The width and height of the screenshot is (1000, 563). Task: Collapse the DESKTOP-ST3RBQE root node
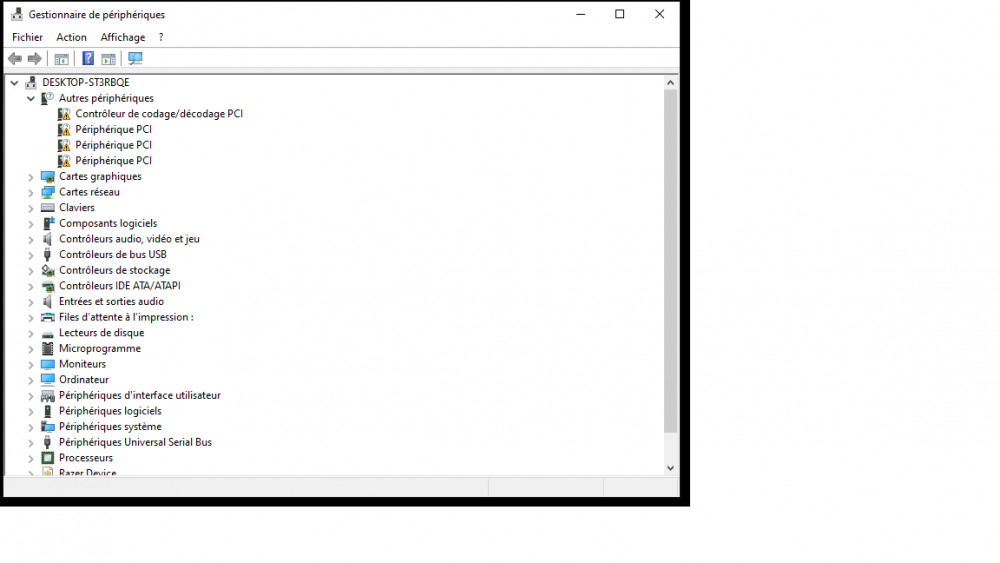14,83
